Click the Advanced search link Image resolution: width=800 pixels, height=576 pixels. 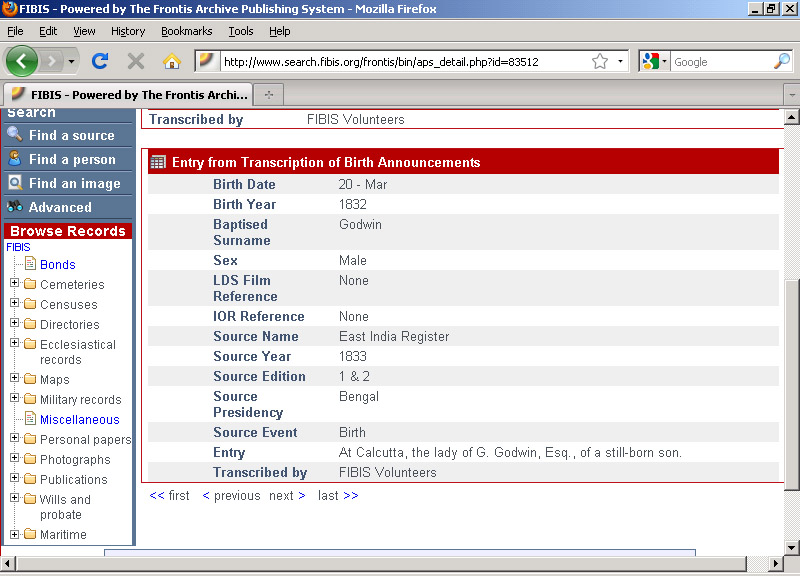coord(60,207)
